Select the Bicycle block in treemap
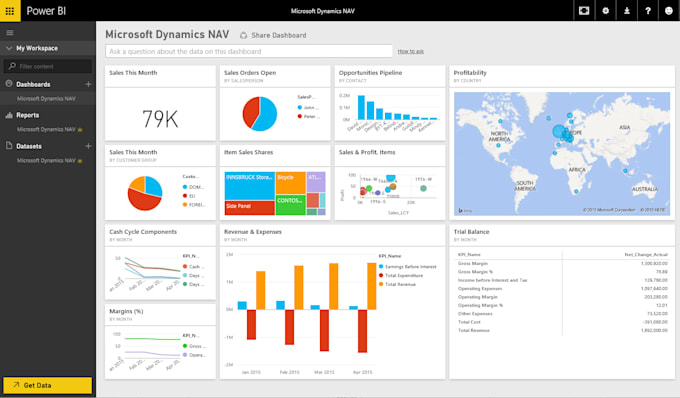Image resolution: width=680 pixels, height=398 pixels. click(x=291, y=183)
